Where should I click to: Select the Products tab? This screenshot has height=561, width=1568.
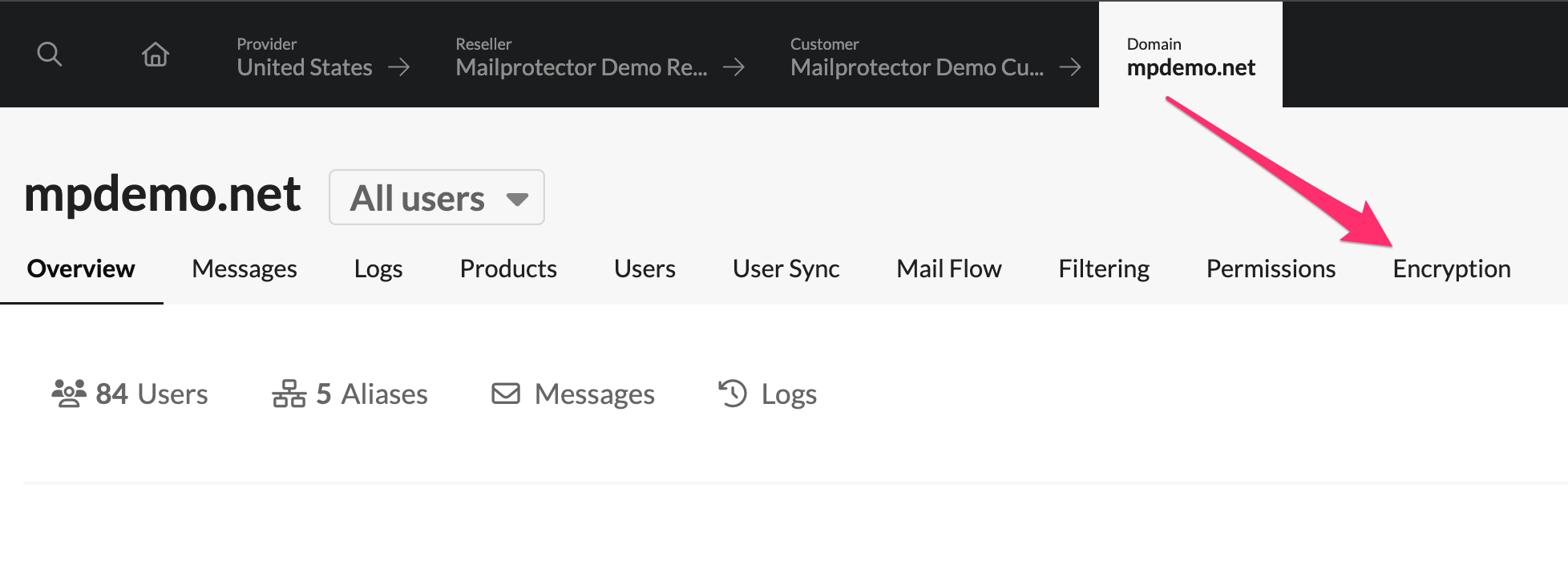point(508,268)
